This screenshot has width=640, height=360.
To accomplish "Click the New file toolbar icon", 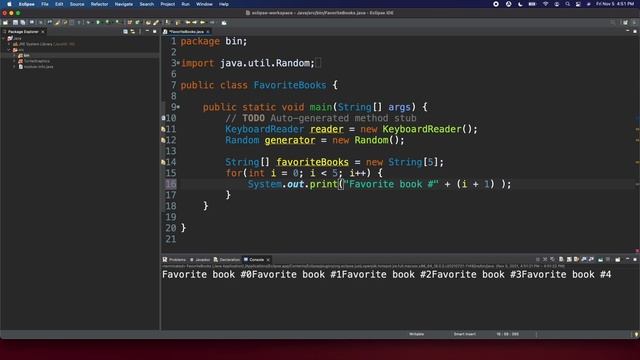I will [5, 22].
